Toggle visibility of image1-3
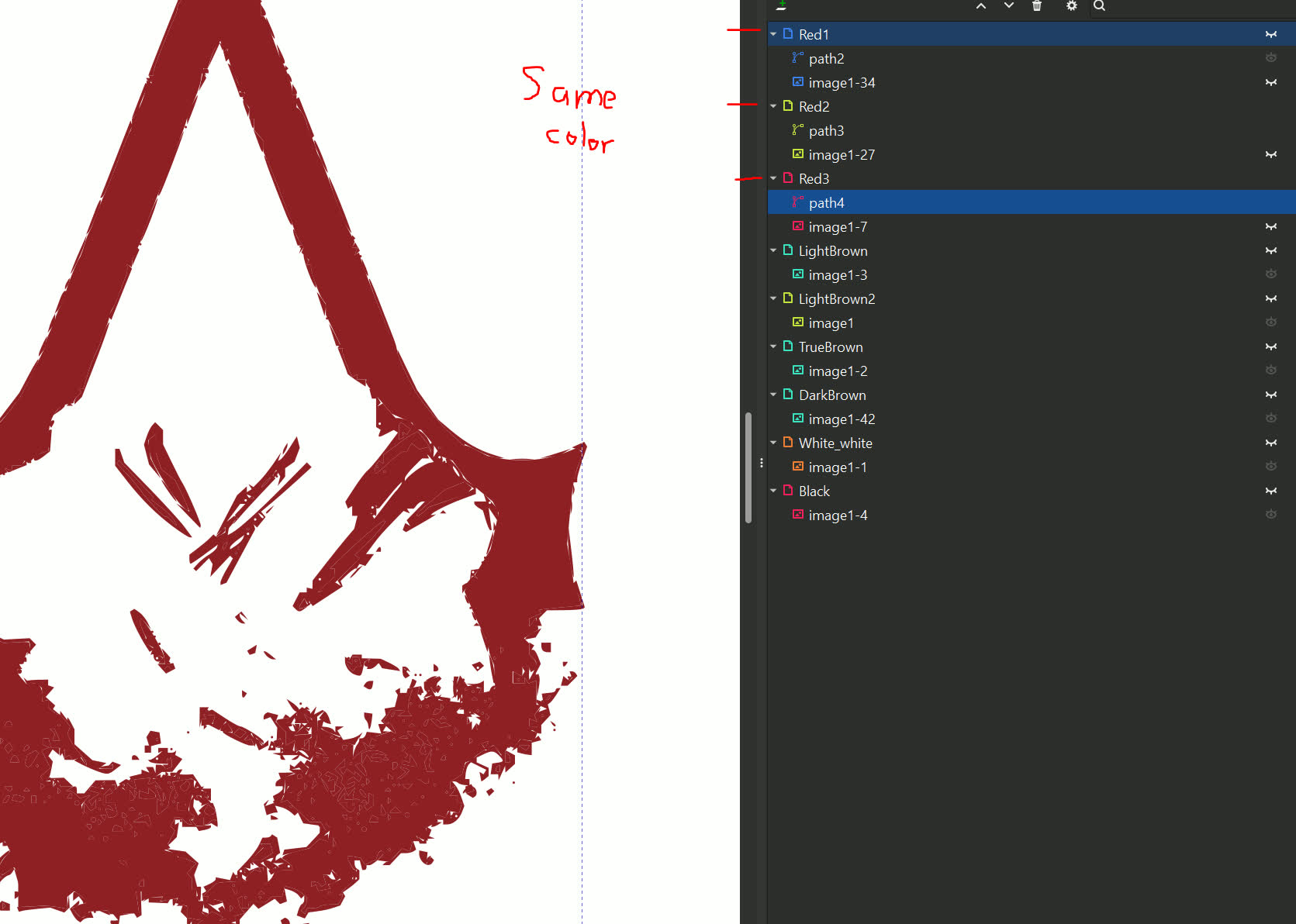This screenshot has height=924, width=1296. [1271, 274]
